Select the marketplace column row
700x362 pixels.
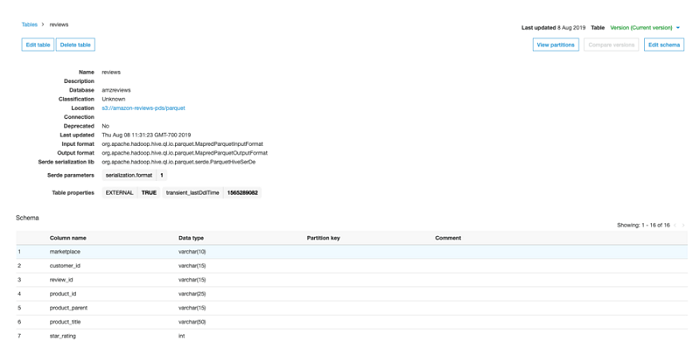[352, 252]
